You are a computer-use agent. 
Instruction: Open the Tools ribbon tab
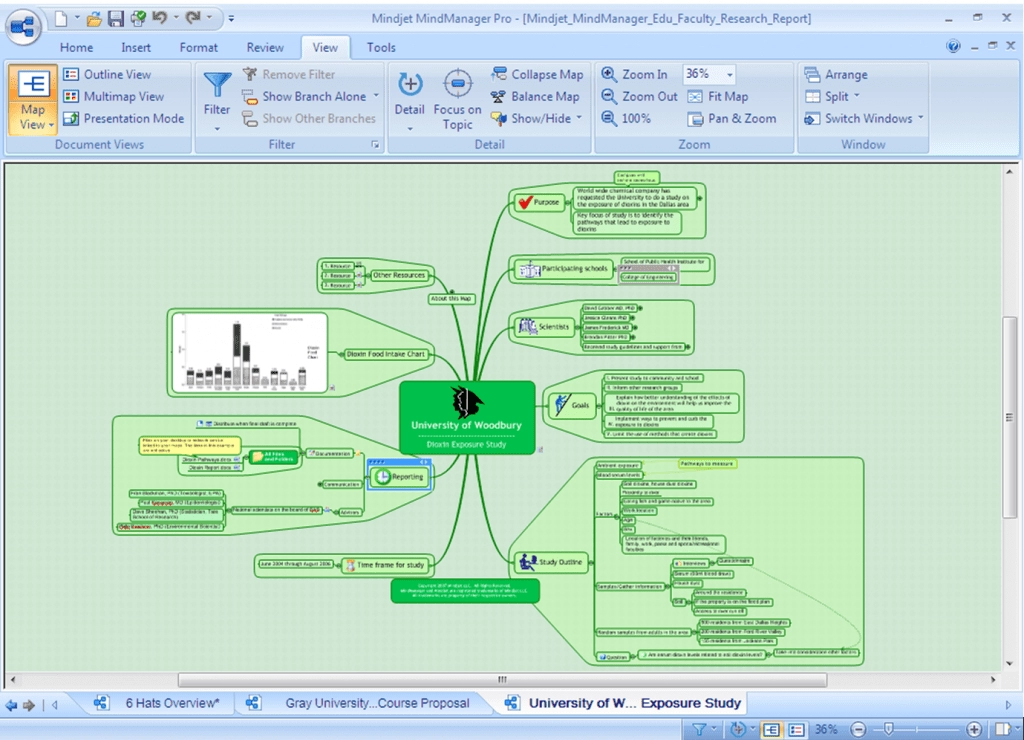tap(381, 48)
